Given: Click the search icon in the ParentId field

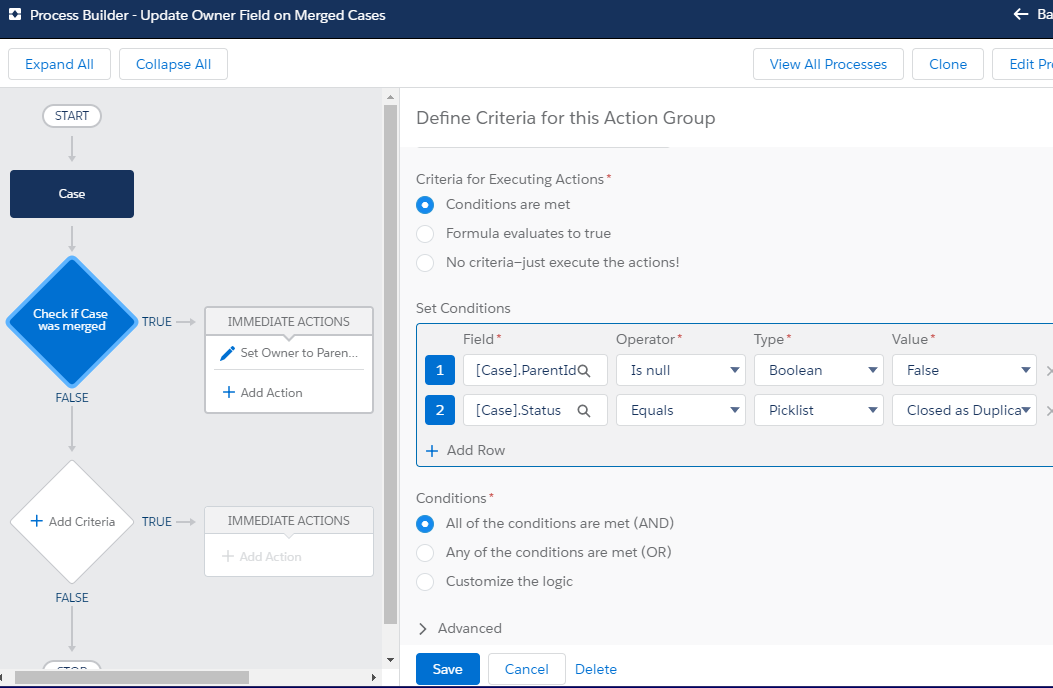Looking at the screenshot, I should click(x=584, y=370).
